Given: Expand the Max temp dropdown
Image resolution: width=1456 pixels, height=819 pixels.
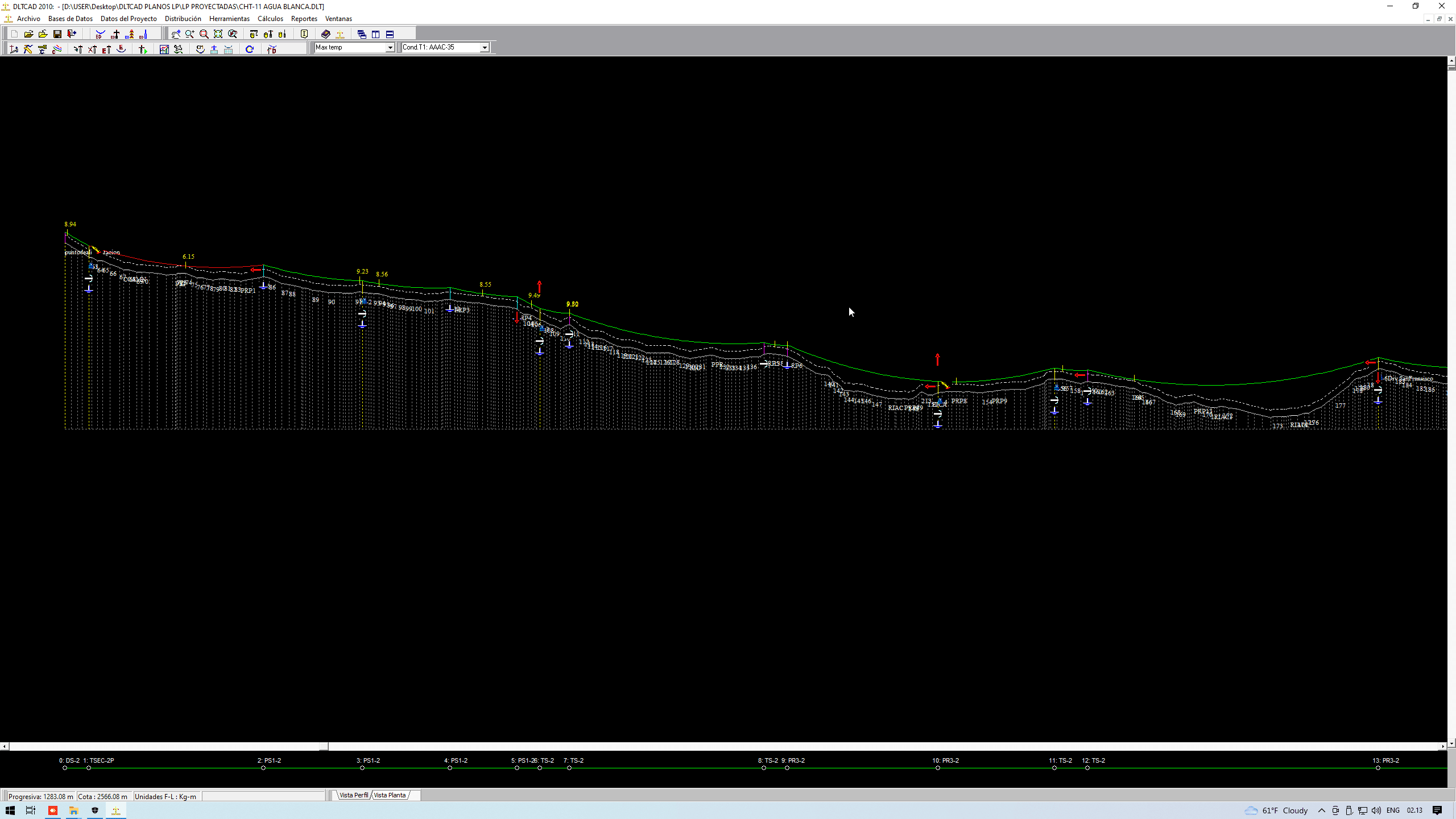Looking at the screenshot, I should point(390,48).
